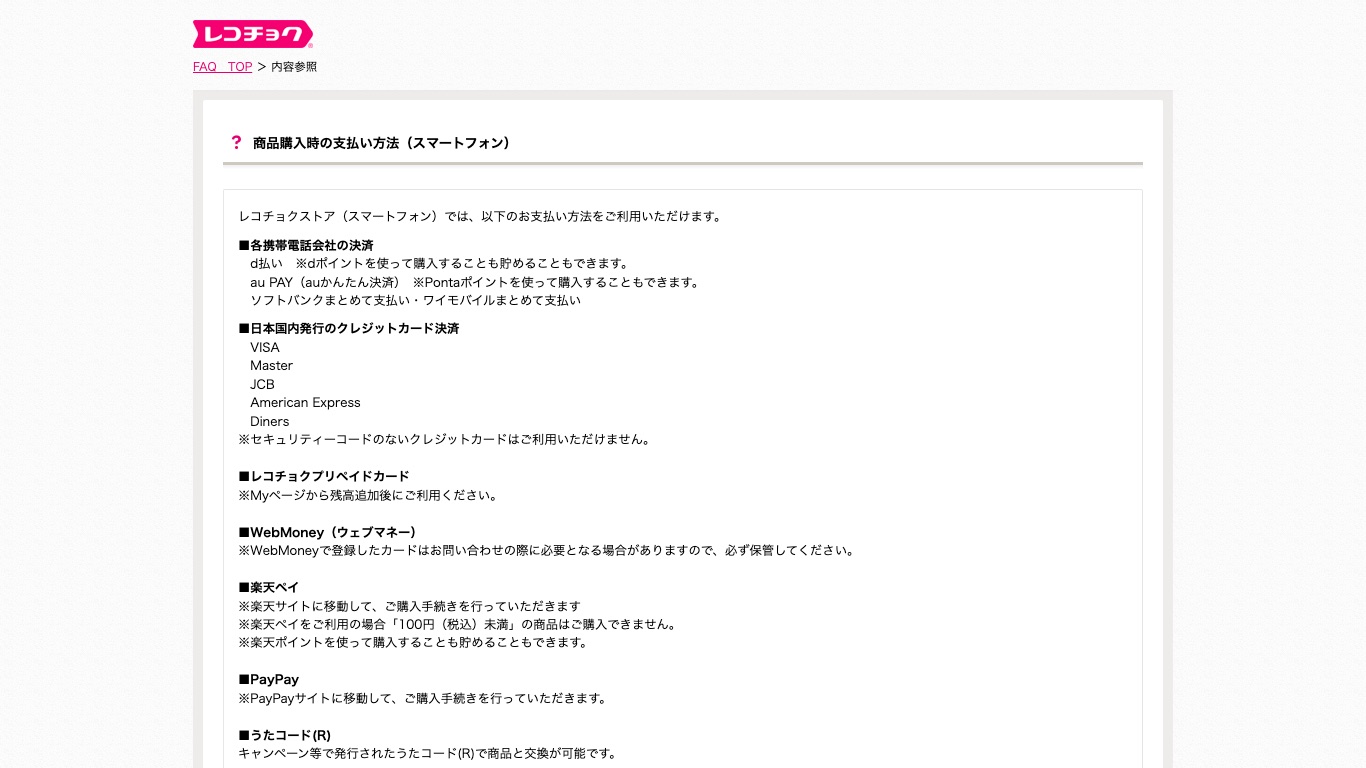Click the Master card entry
Image resolution: width=1366 pixels, height=768 pixels.
coord(271,366)
